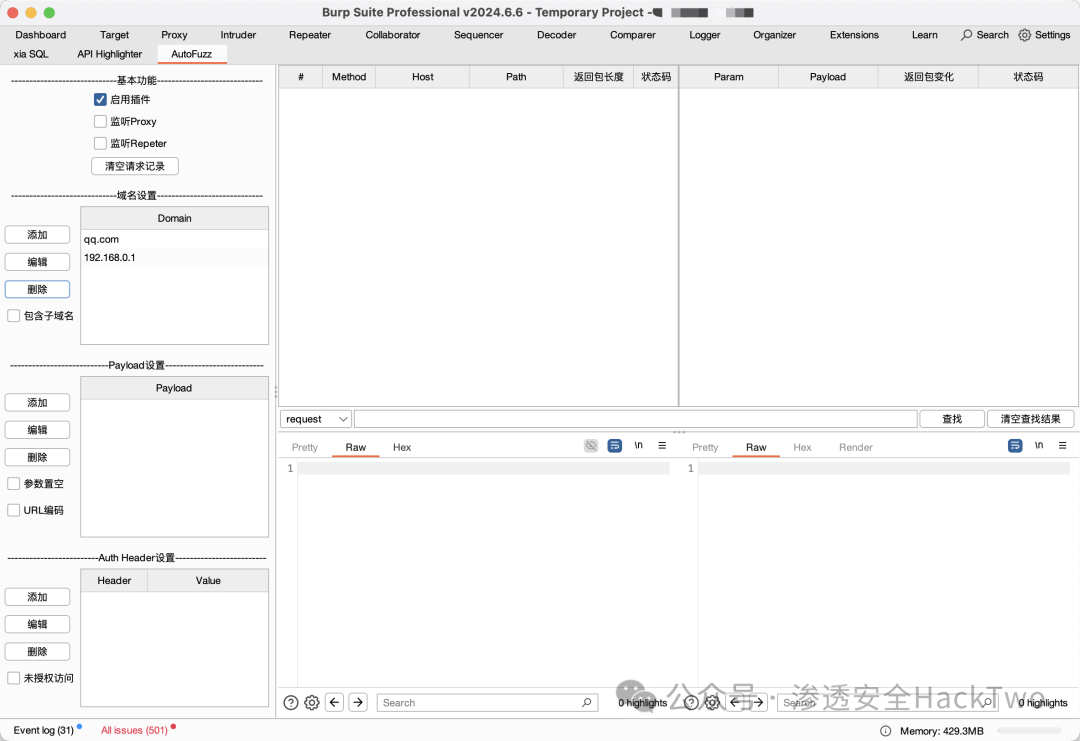
Task: Click the info icon beside Memory
Action: 886,731
